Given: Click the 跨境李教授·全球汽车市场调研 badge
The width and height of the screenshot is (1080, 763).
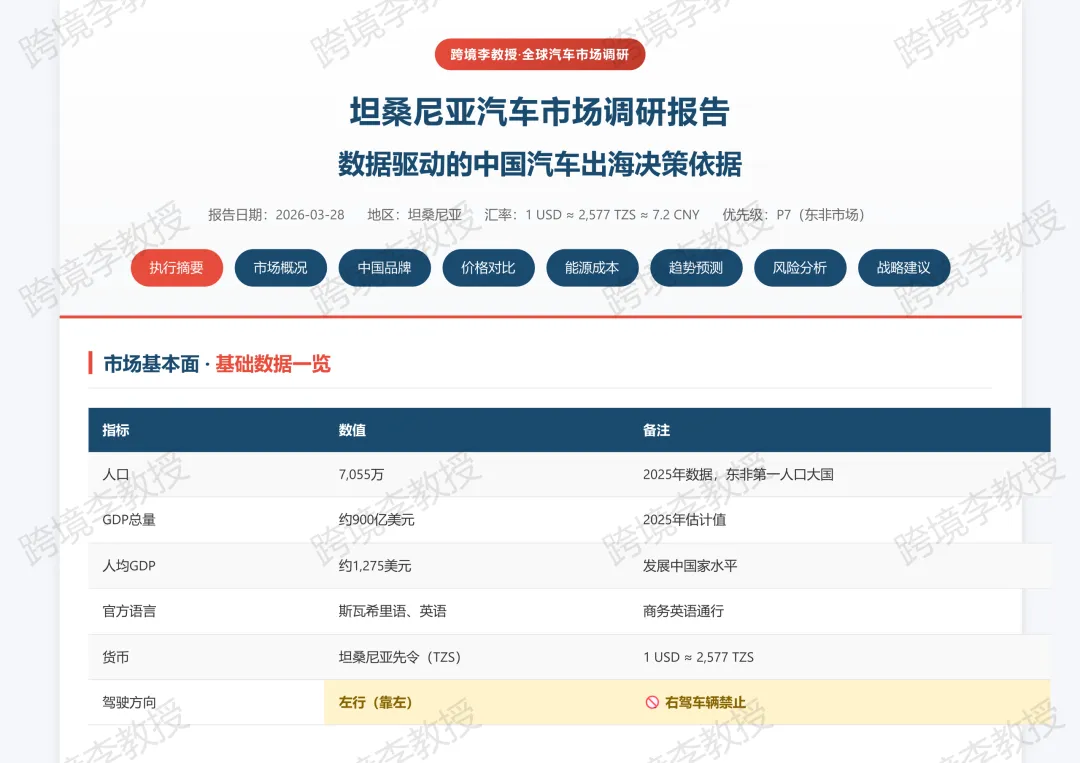Looking at the screenshot, I should [x=540, y=54].
